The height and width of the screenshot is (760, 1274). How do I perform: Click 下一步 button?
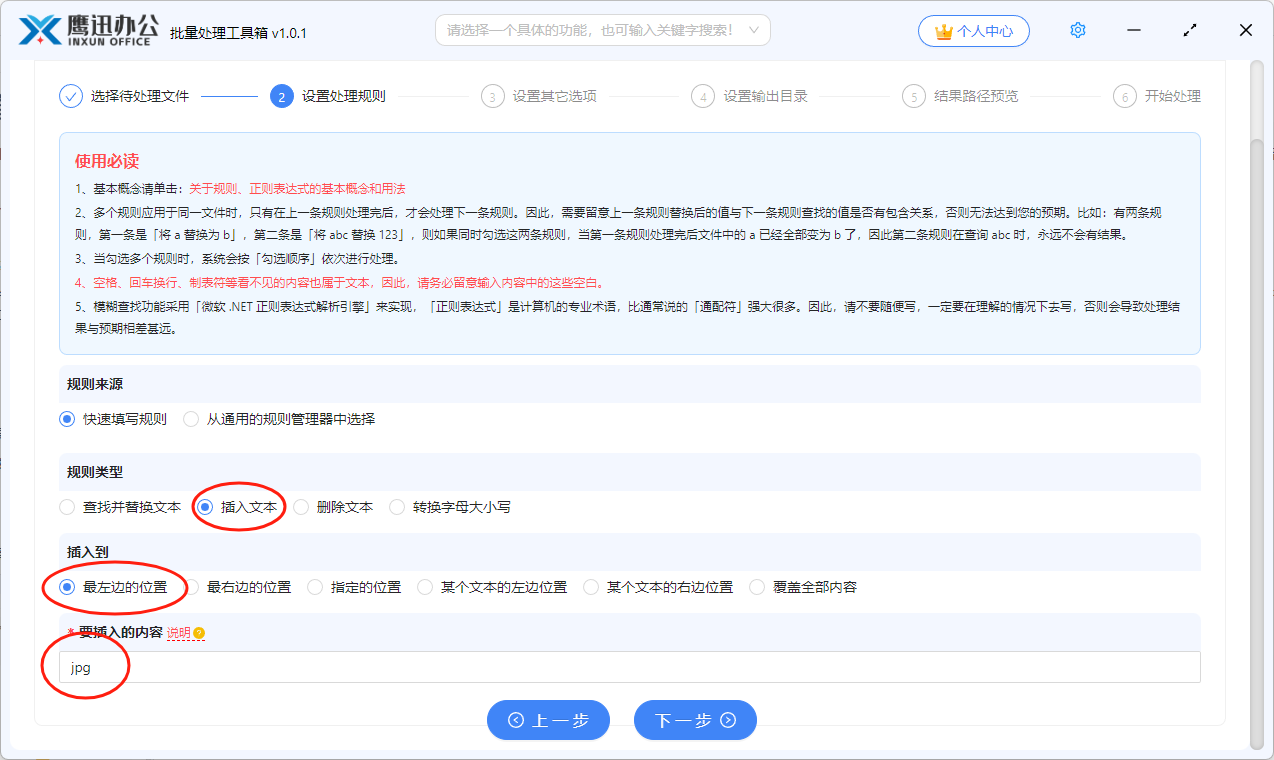pyautogui.click(x=695, y=720)
